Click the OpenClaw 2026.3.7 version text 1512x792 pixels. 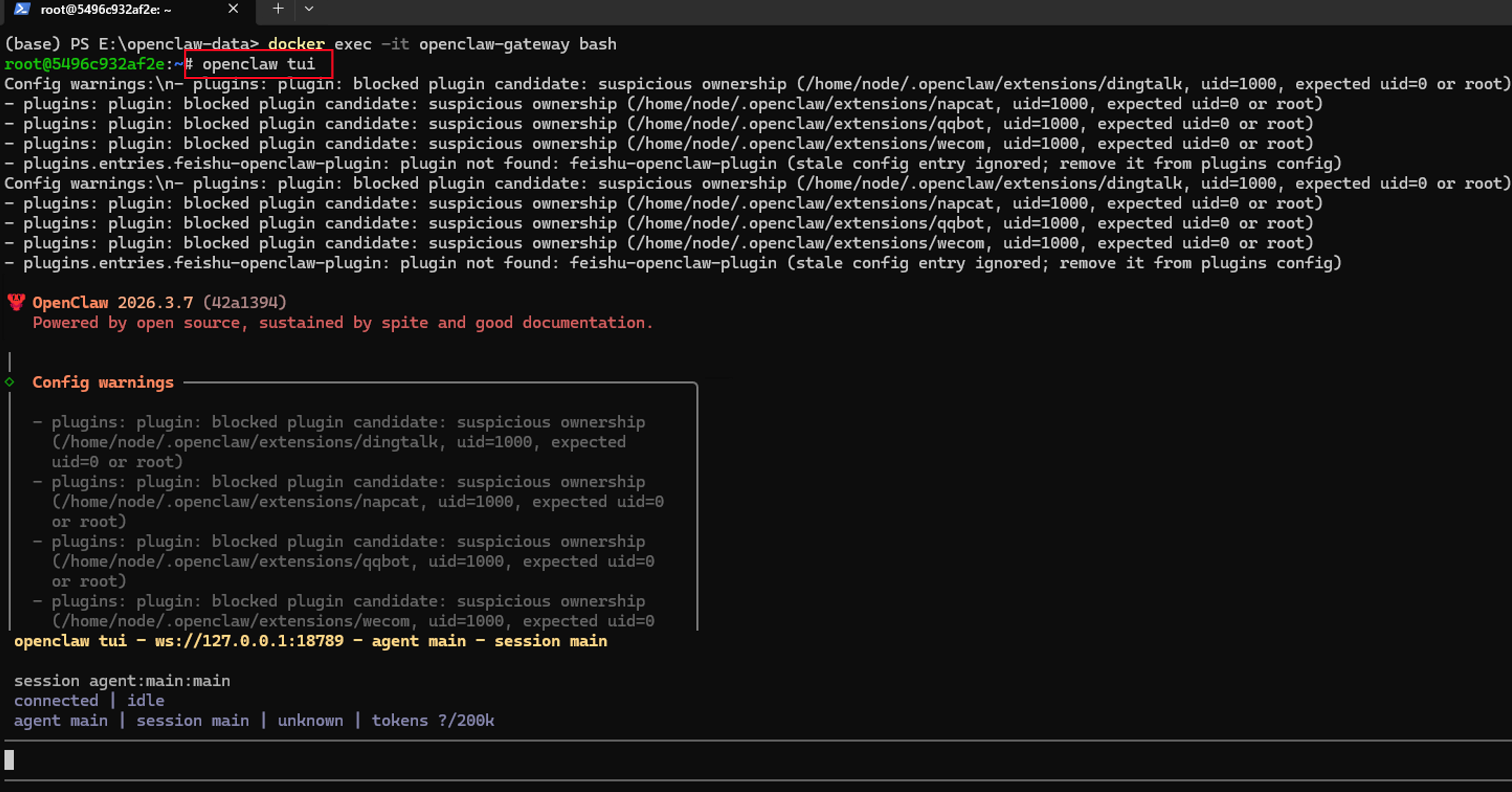[x=112, y=302]
